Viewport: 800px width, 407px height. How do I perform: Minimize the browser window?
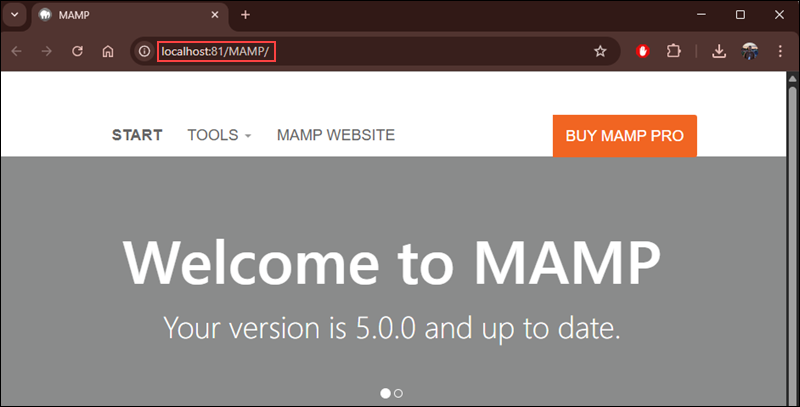(702, 15)
